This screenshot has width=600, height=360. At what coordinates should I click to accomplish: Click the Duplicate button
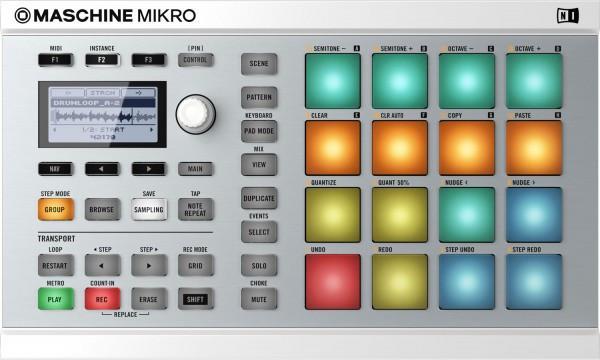(x=259, y=198)
